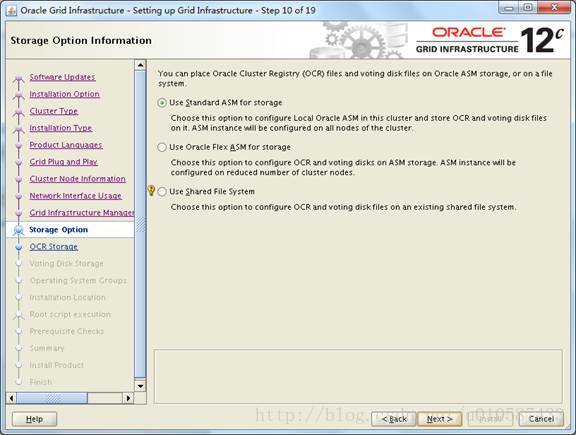Open the Cluster Type step
Screen dimensions: 576x435
[54, 111]
